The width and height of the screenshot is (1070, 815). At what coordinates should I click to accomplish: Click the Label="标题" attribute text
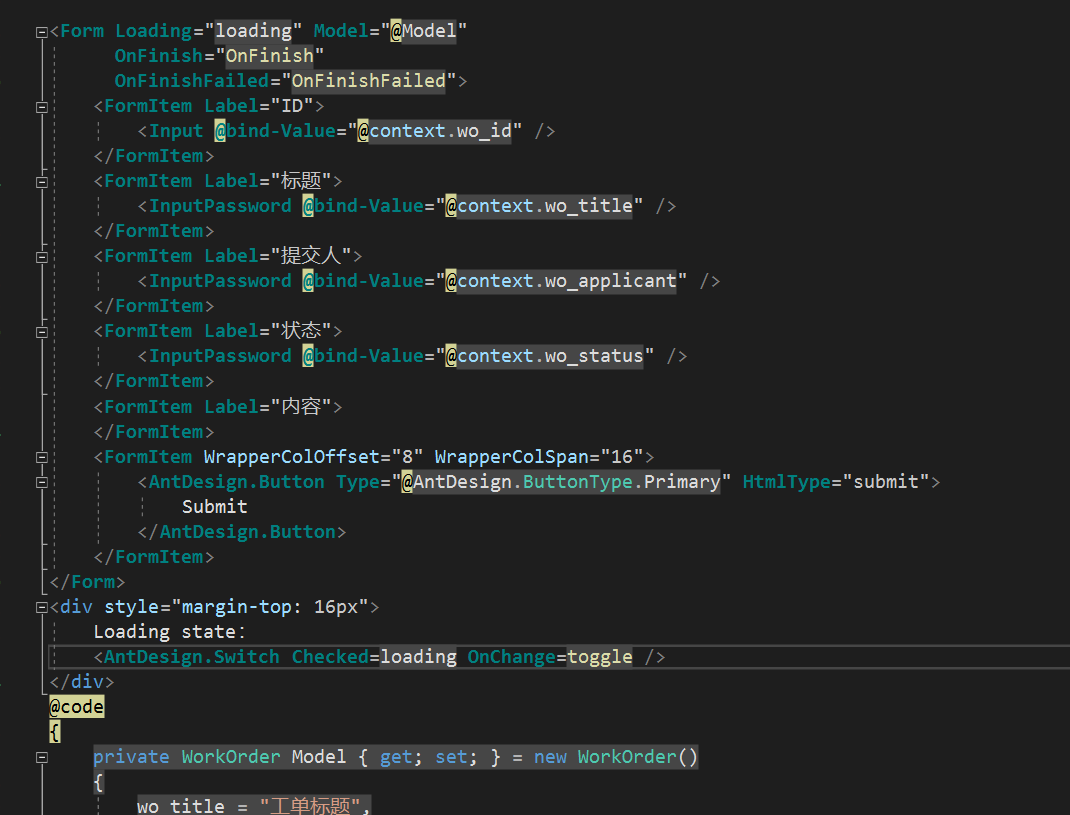point(268,181)
